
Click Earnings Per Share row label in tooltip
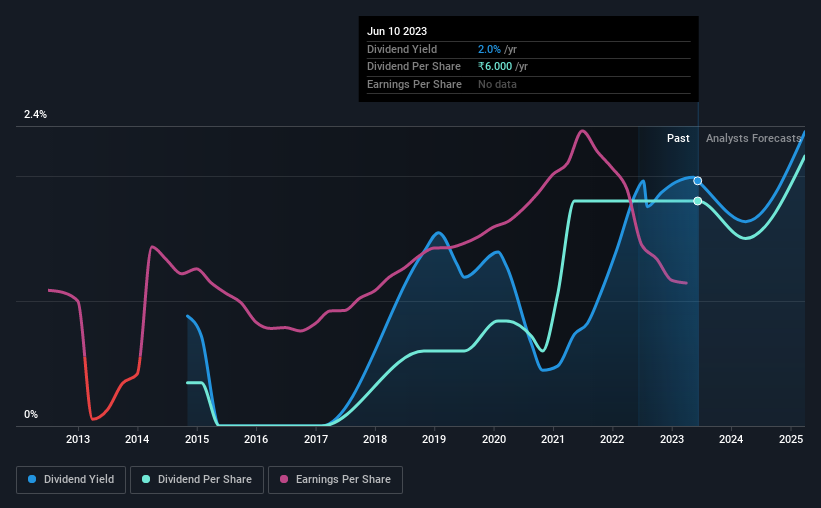click(415, 84)
